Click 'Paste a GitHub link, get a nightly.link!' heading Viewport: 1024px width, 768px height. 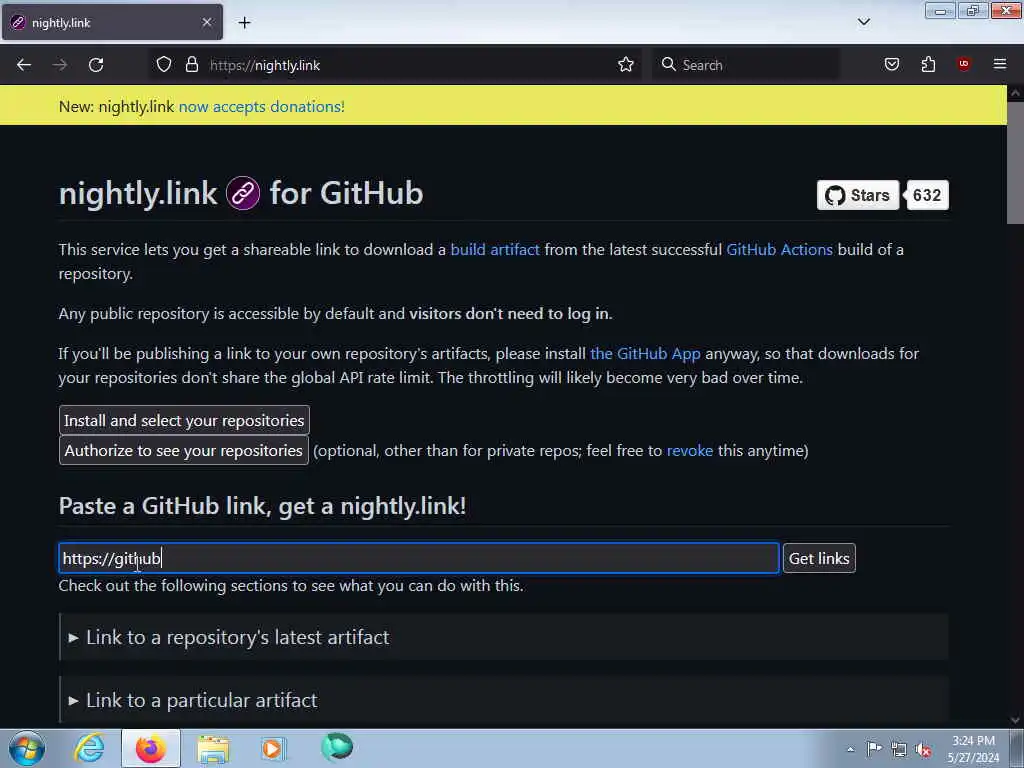tap(263, 506)
